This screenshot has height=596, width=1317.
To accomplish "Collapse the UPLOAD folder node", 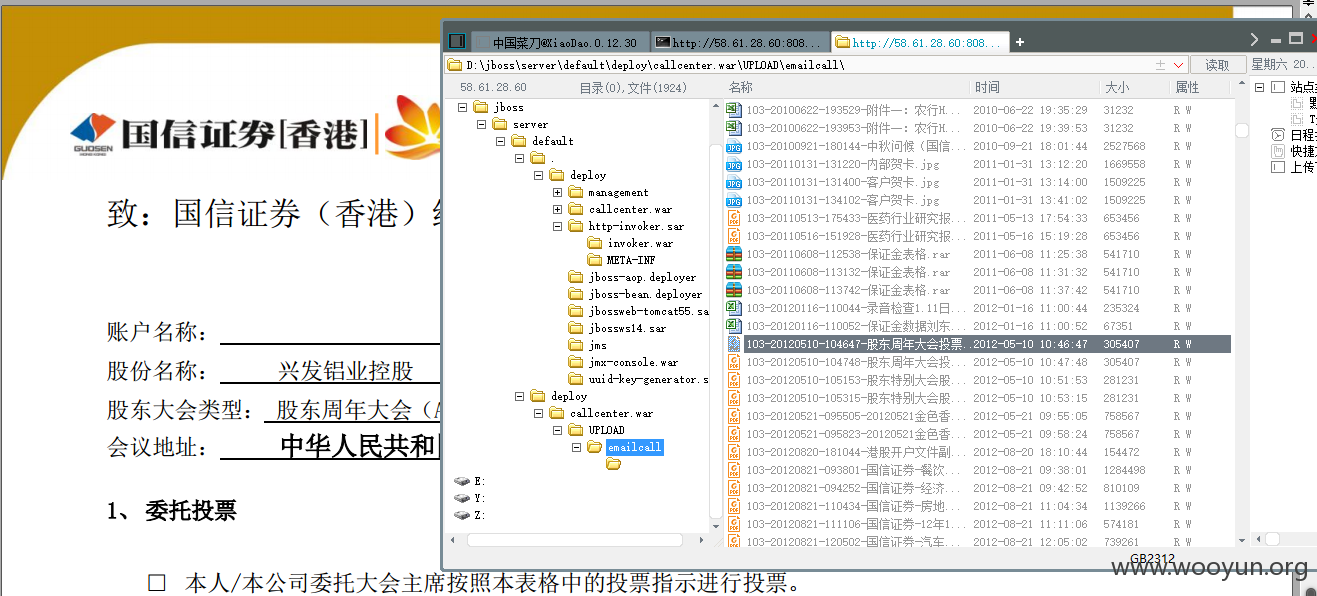I will coord(557,430).
